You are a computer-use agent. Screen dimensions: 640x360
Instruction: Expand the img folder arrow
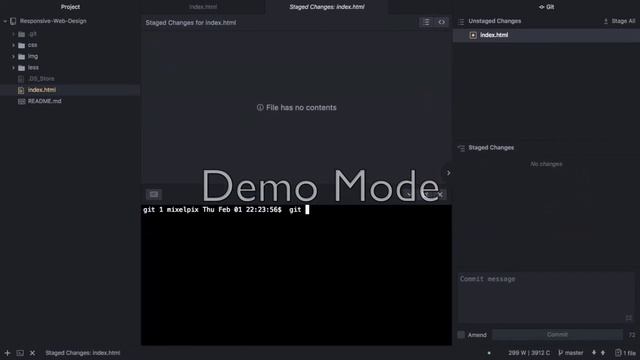coord(13,56)
